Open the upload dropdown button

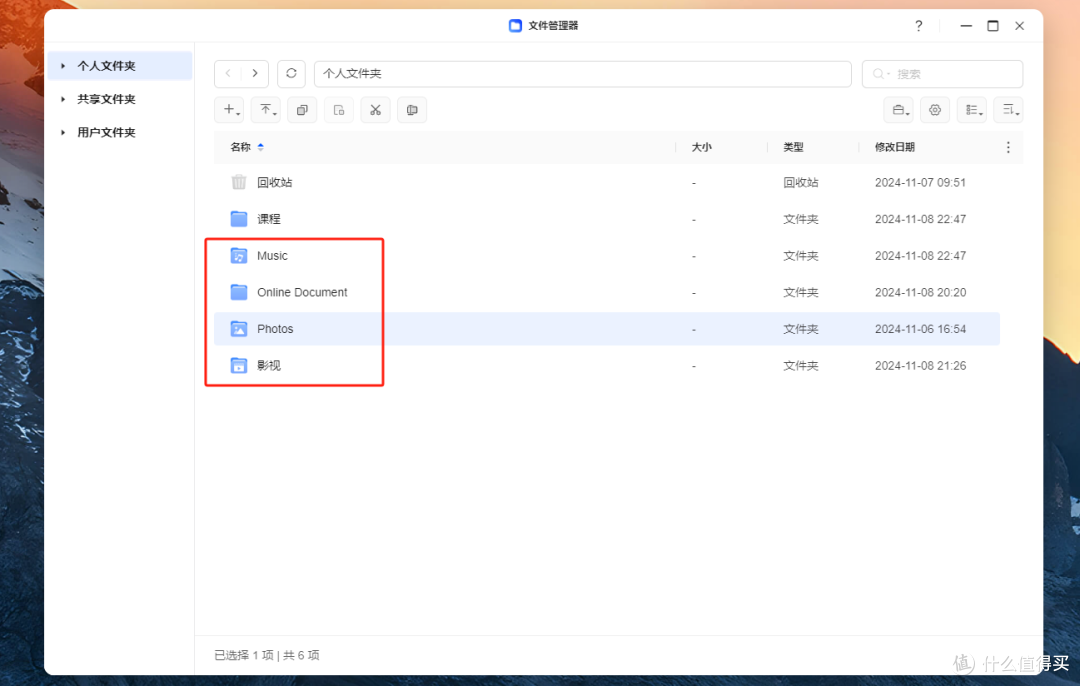click(265, 110)
